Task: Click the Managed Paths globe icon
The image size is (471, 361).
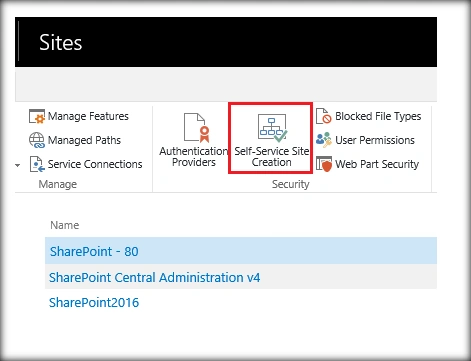Action: click(37, 140)
